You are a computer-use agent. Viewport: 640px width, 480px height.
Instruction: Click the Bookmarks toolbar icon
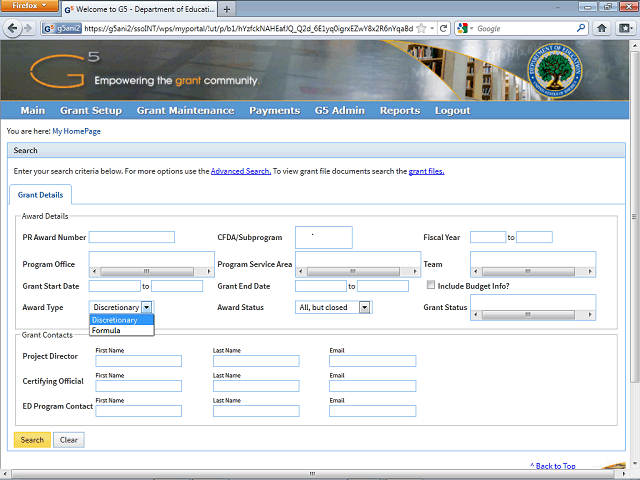click(625, 28)
